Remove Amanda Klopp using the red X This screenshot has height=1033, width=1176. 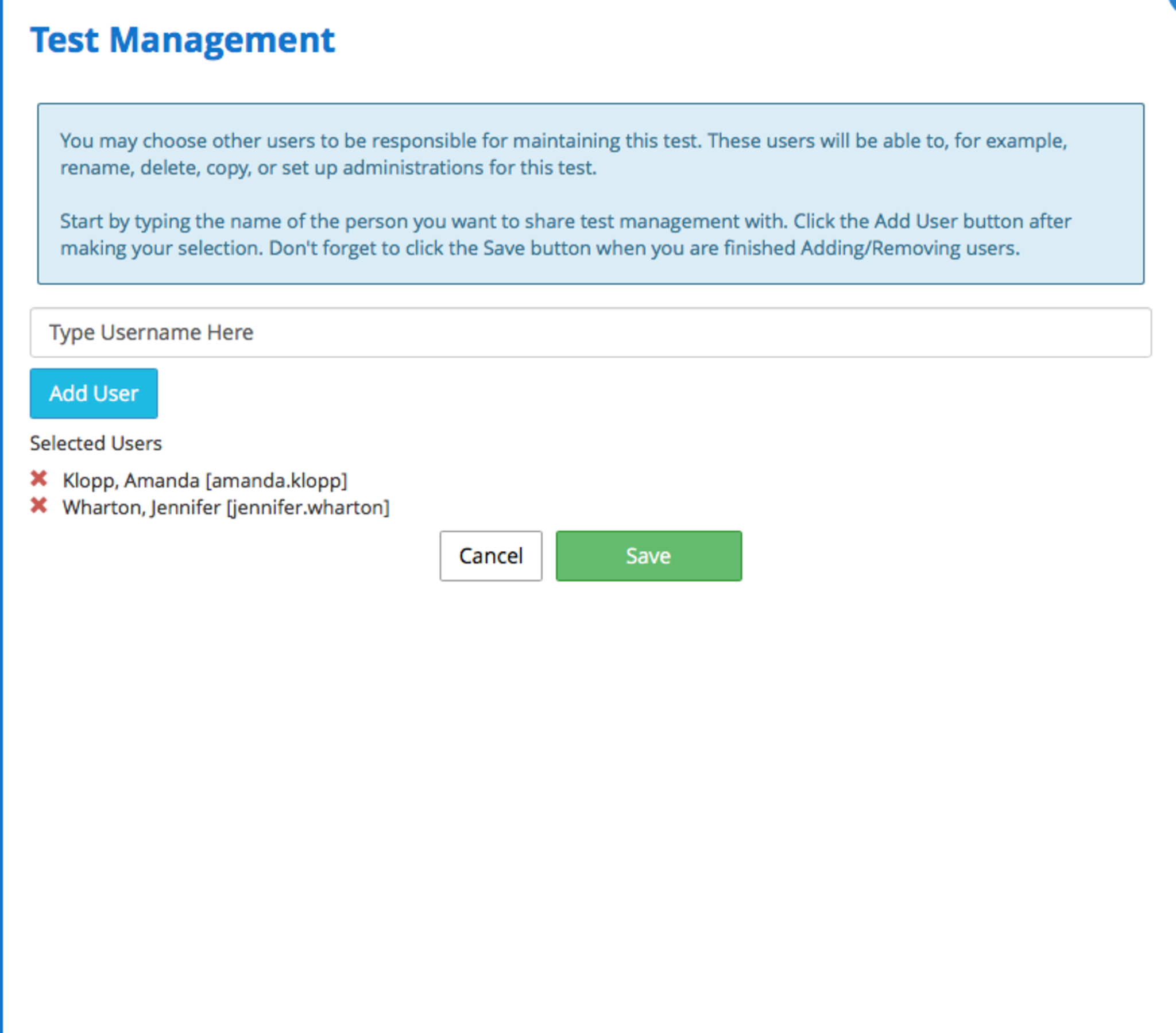pyautogui.click(x=38, y=479)
